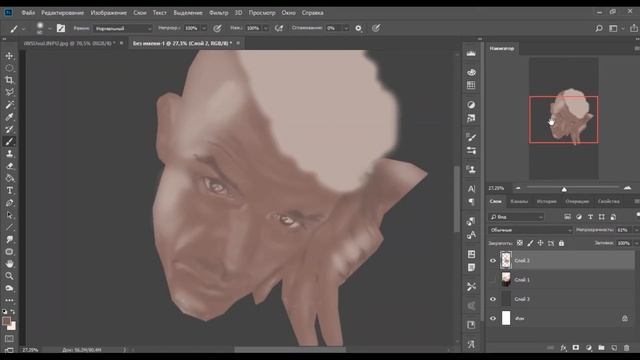
Task: Click the layer opacity 61% field
Action: (x=623, y=230)
